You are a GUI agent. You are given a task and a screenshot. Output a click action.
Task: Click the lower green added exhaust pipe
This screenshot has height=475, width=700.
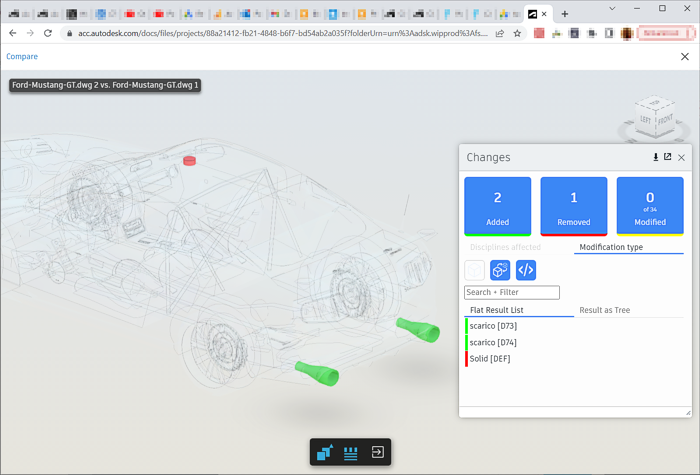click(x=317, y=374)
